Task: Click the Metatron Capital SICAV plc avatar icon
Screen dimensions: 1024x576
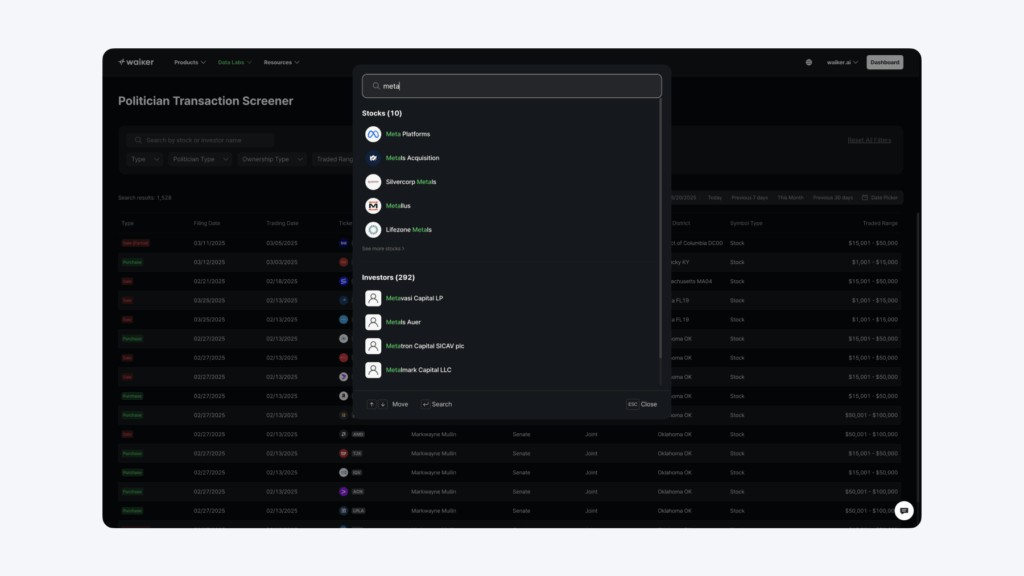Action: [373, 346]
